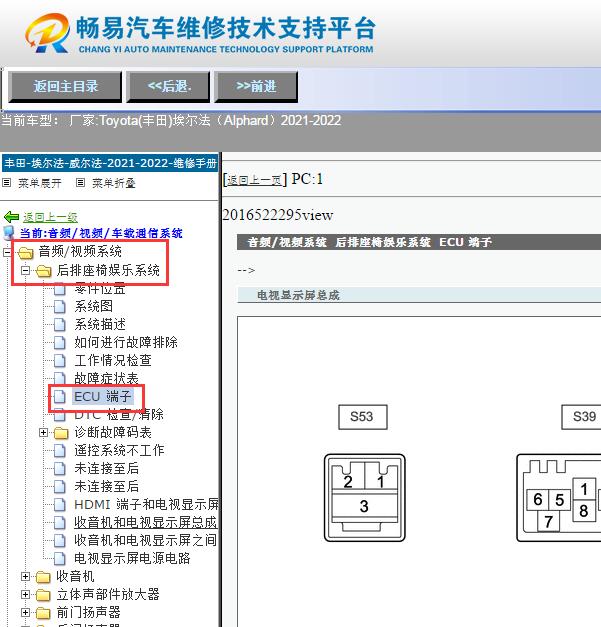
Task: Click the S39 connector pin diagram
Action: pos(559,498)
